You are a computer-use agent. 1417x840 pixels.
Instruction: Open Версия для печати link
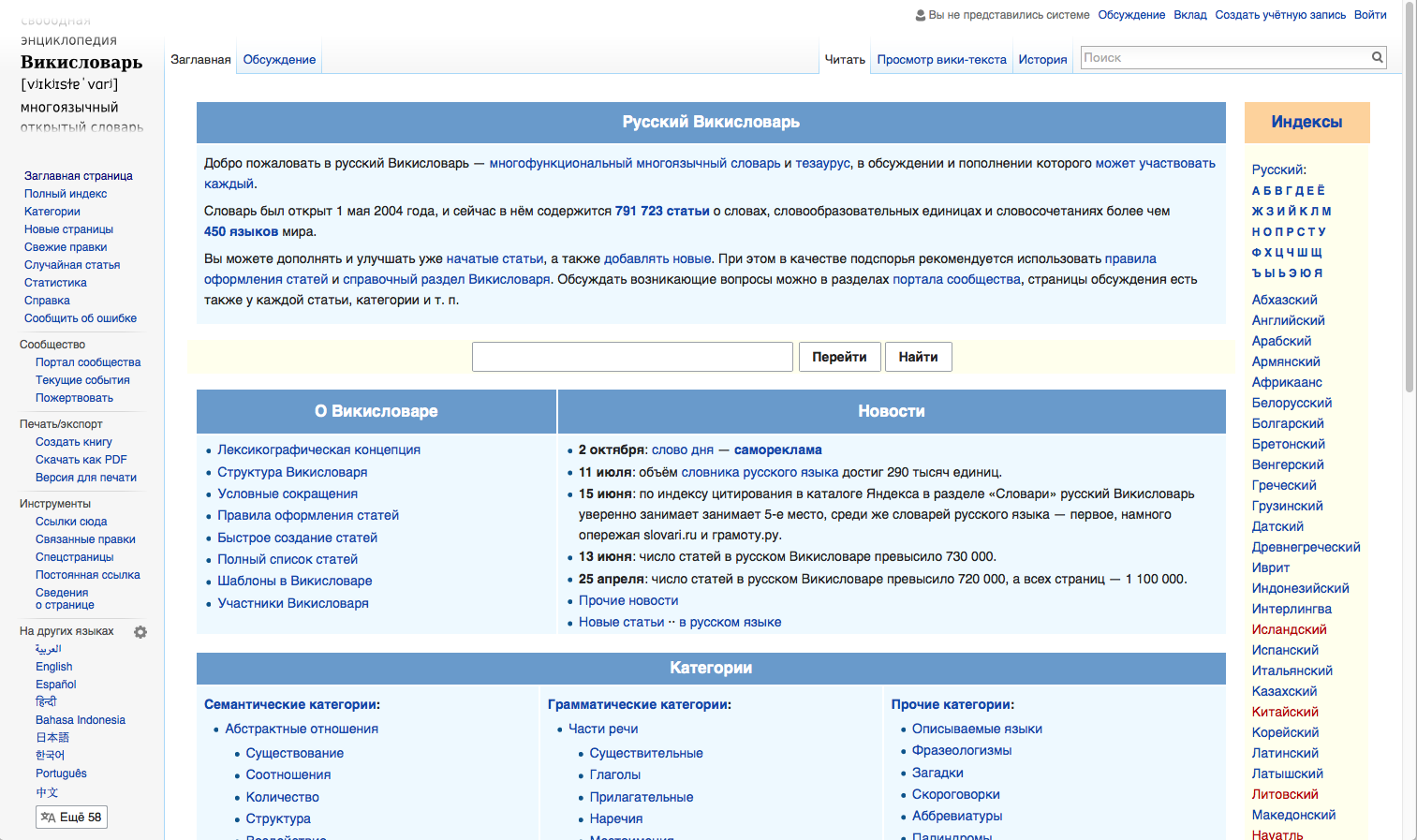(86, 478)
